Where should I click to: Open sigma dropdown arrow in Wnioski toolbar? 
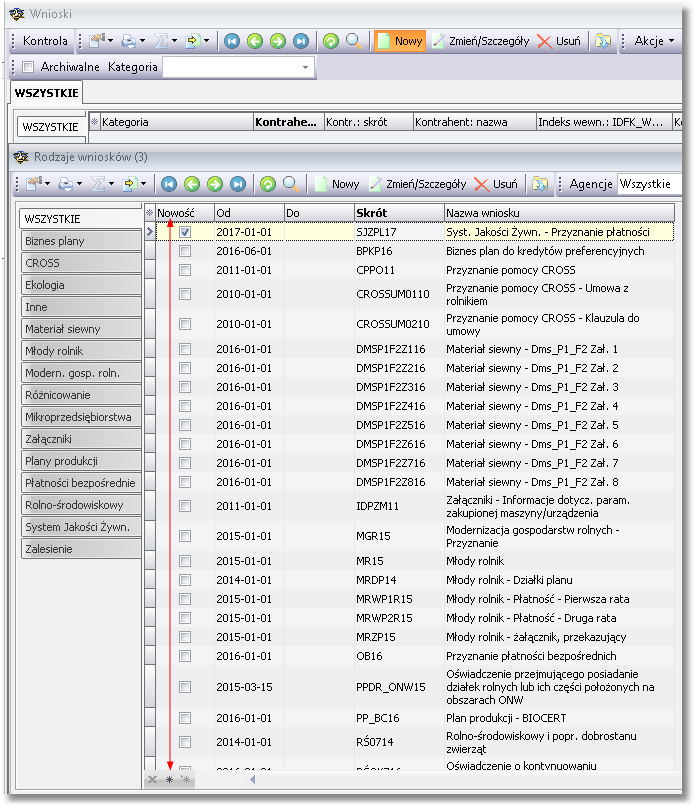coord(174,41)
